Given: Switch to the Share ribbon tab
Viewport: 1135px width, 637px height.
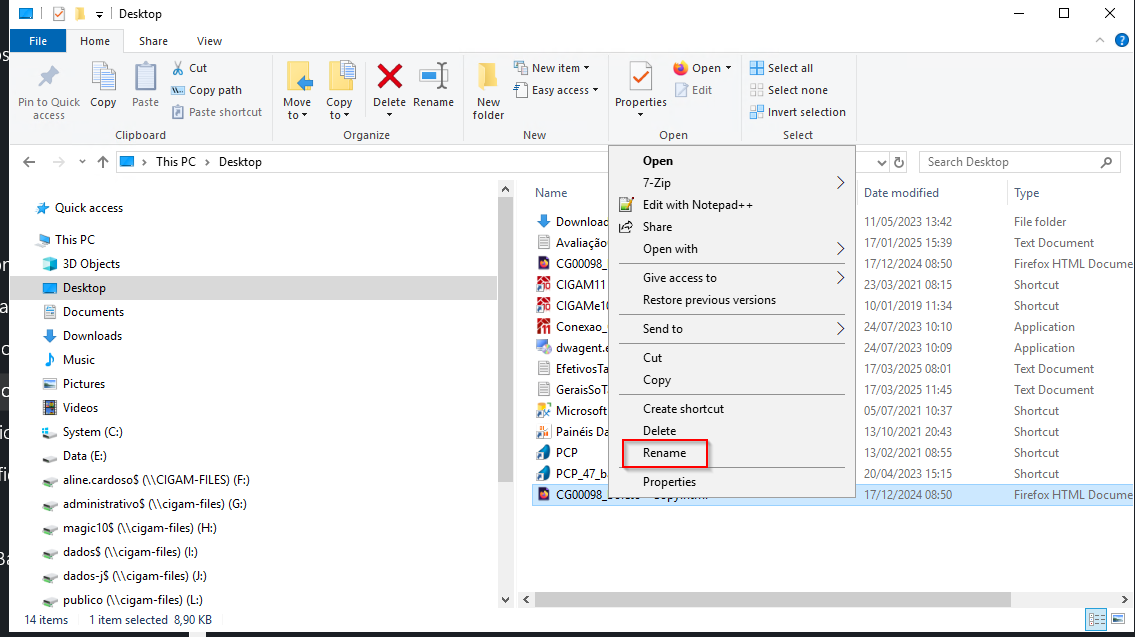Looking at the screenshot, I should pyautogui.click(x=153, y=41).
